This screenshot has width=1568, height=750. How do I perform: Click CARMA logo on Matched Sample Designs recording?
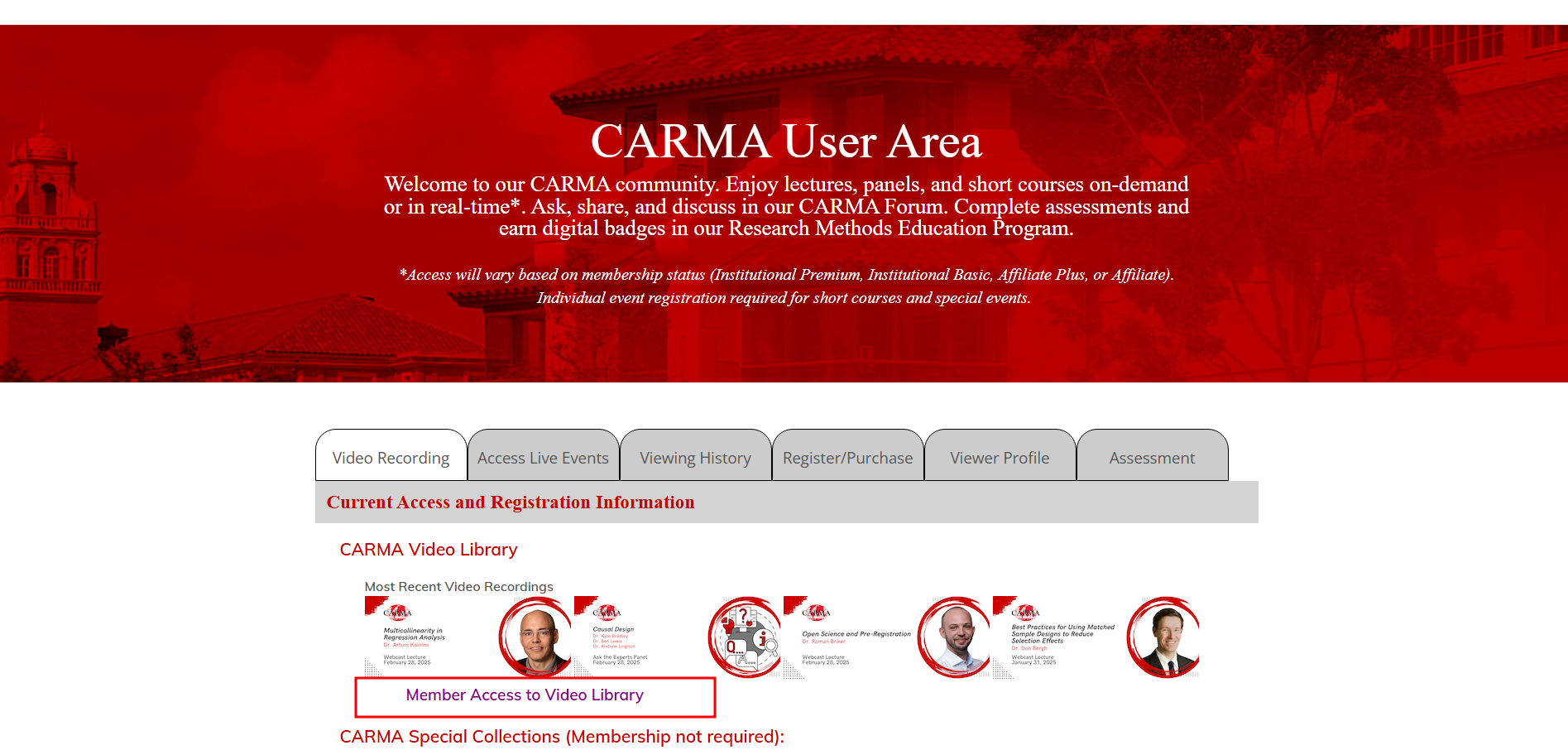click(1025, 613)
